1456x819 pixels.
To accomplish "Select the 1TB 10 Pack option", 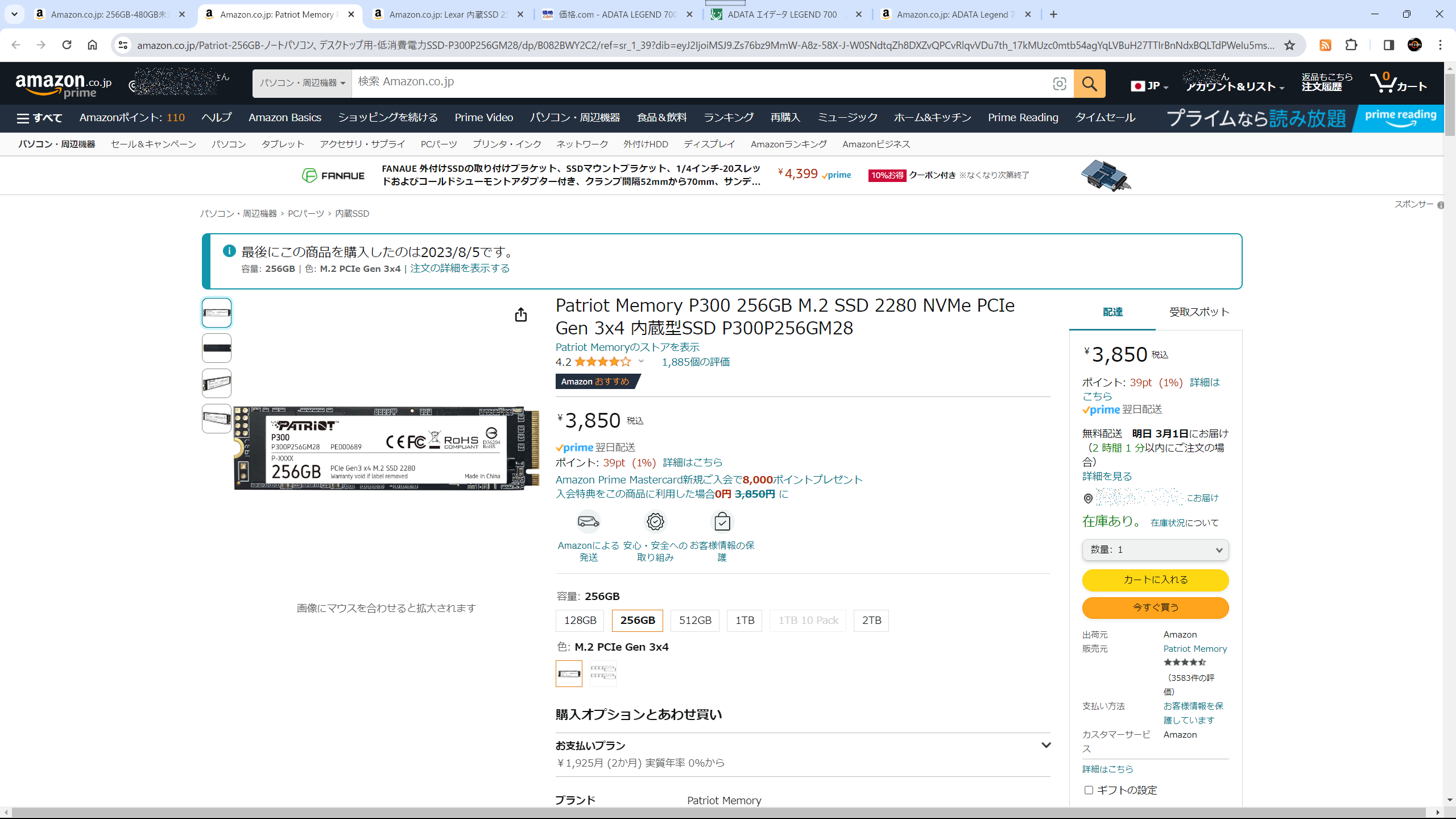I will (x=808, y=621).
